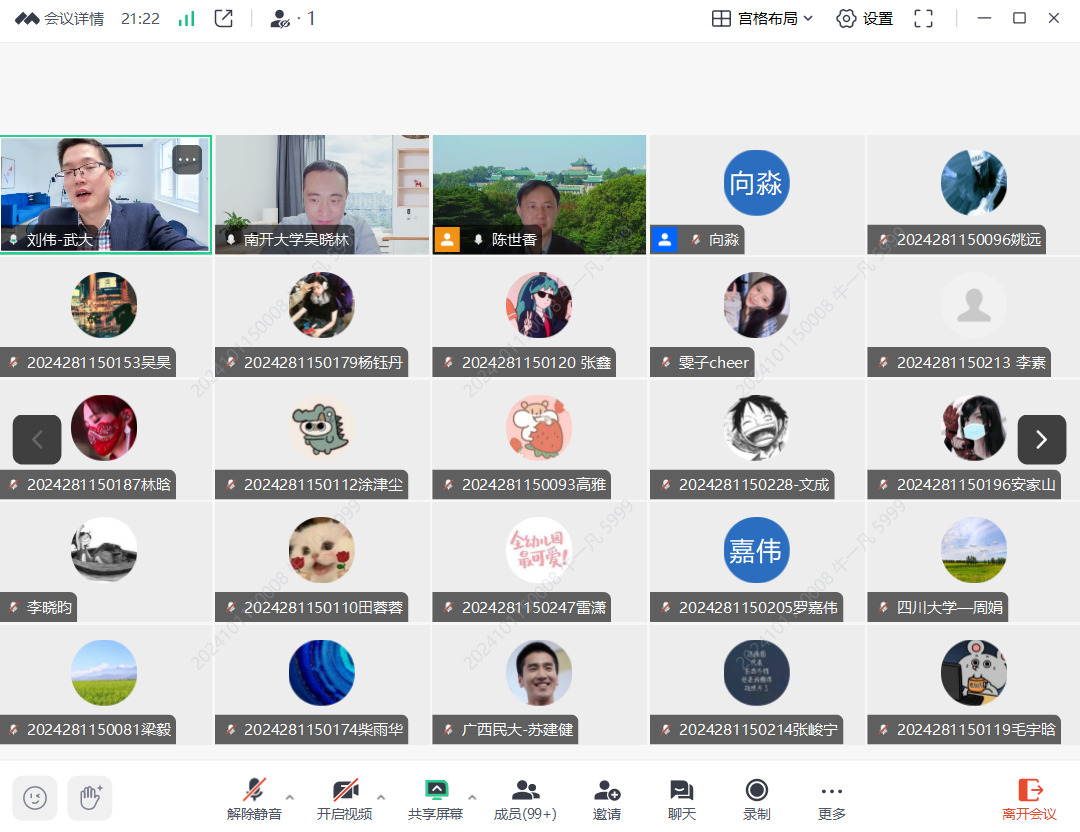Screen dimensions: 1080x832
Task: Go to the next page of participants
Action: (1041, 440)
